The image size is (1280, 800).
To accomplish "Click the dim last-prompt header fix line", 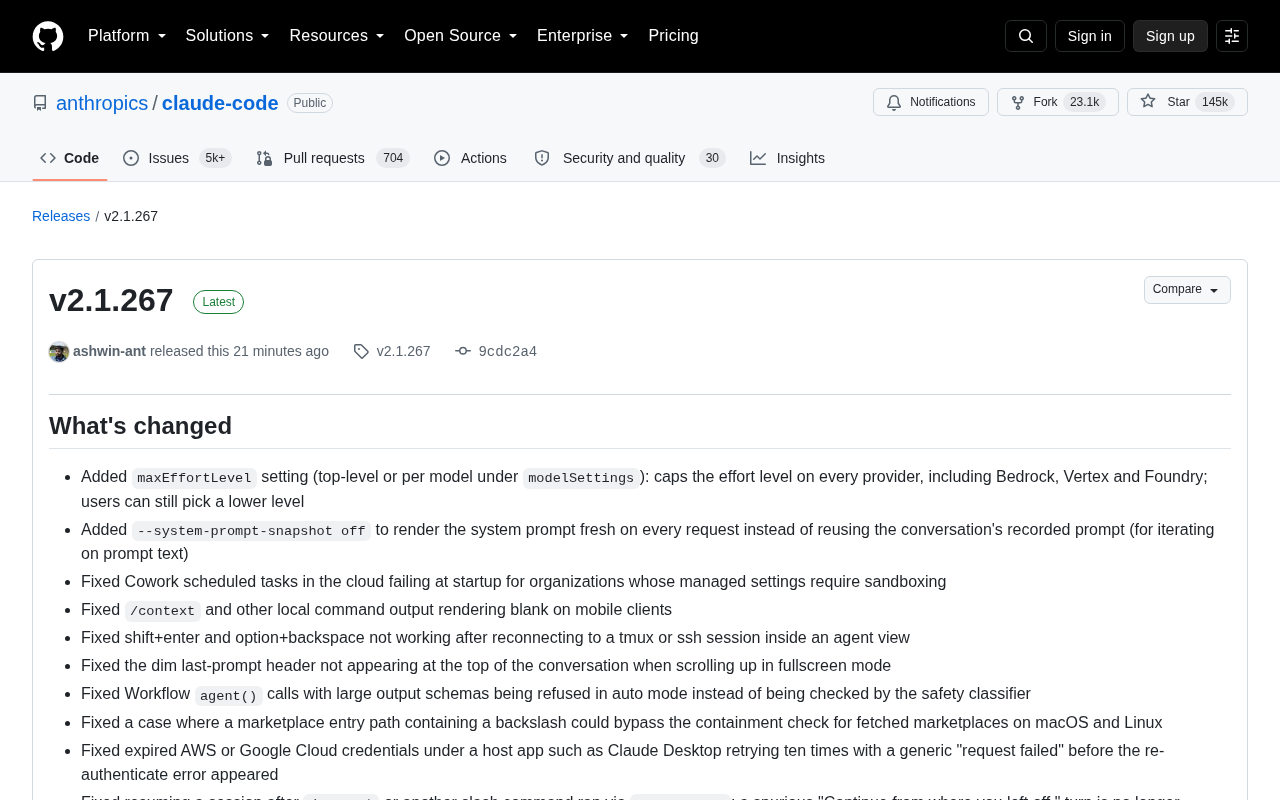I will (486, 666).
